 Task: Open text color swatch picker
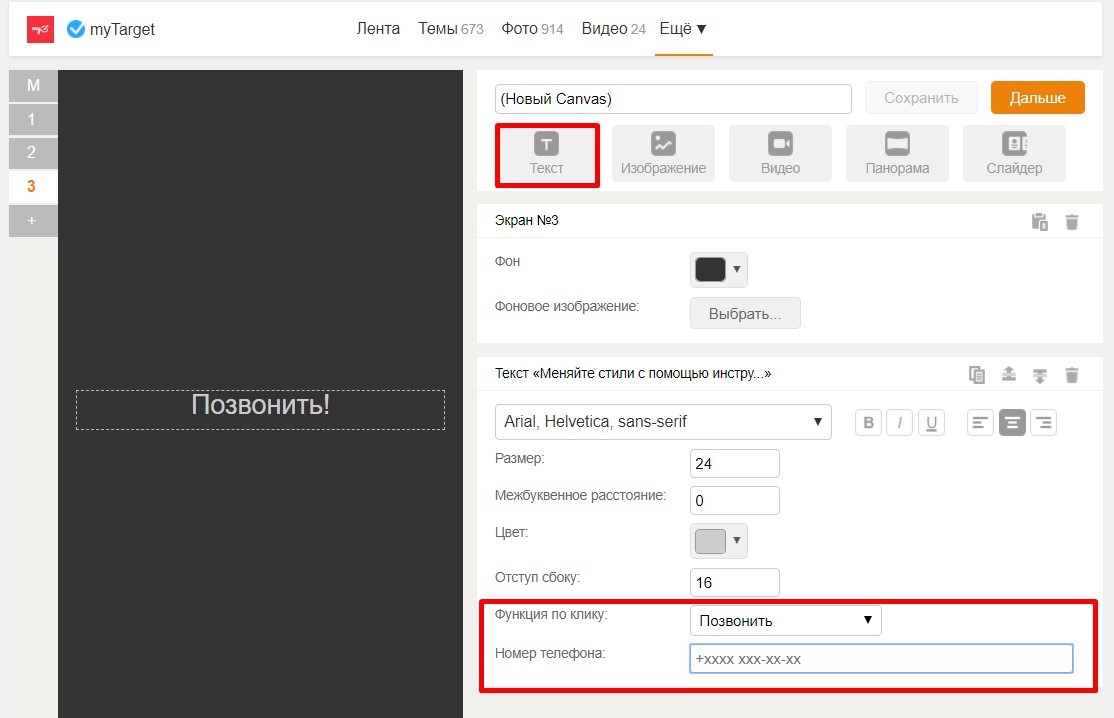coord(718,541)
